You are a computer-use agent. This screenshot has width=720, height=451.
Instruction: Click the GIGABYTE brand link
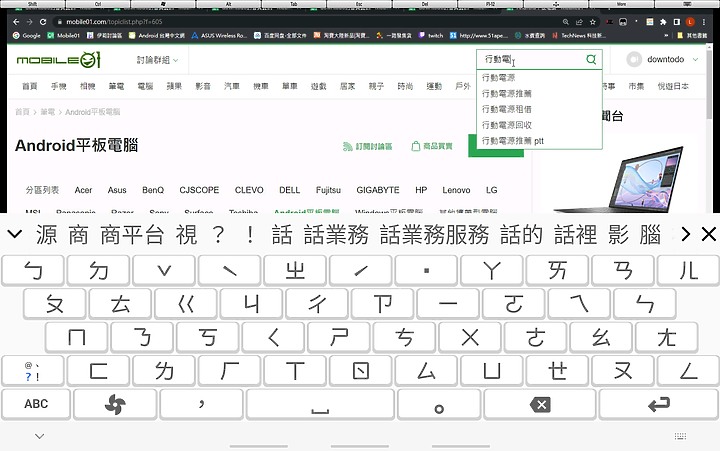pos(378,190)
